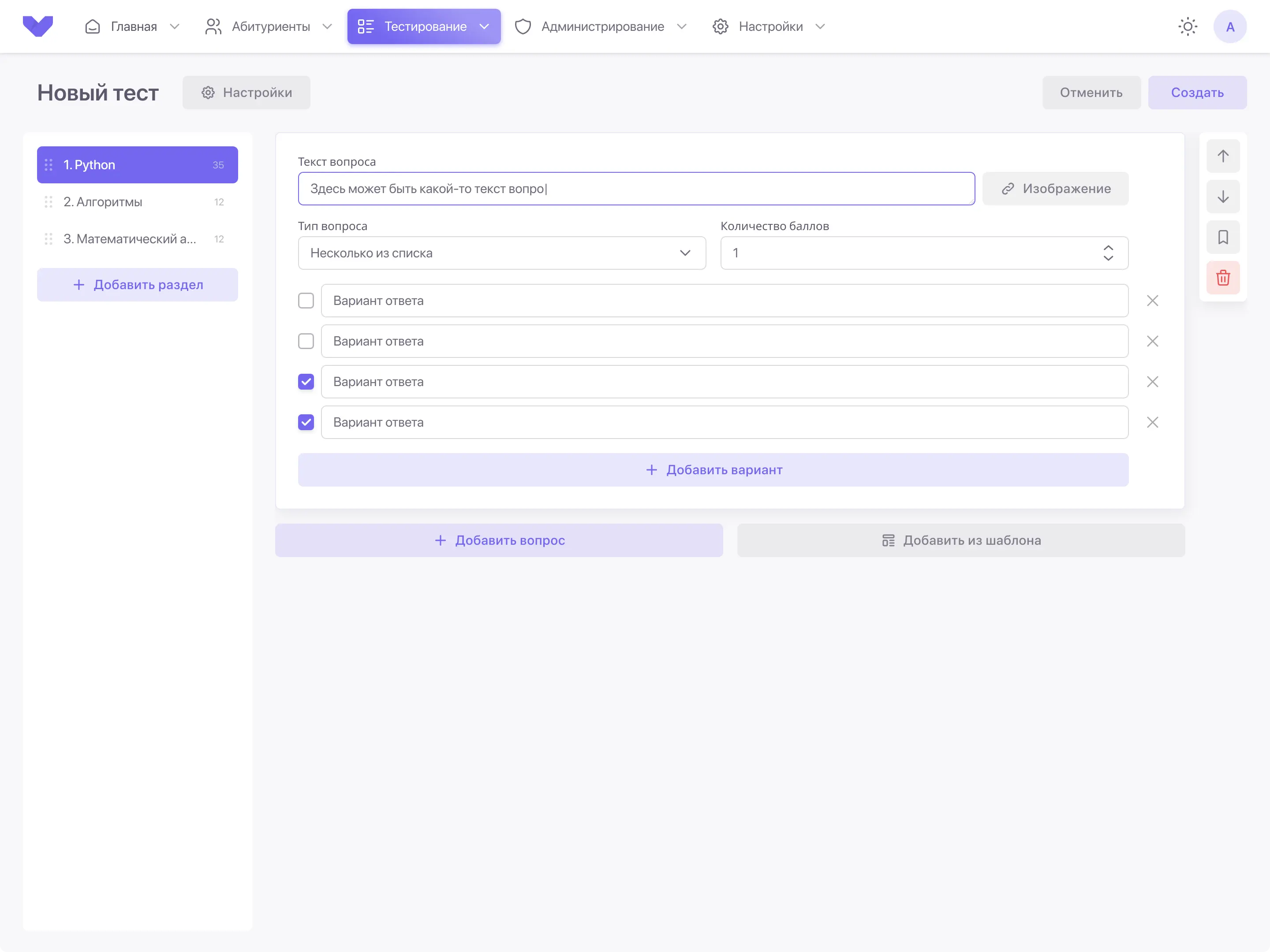Click Добавить раздел button
This screenshot has height=952, width=1270.
(x=137, y=285)
